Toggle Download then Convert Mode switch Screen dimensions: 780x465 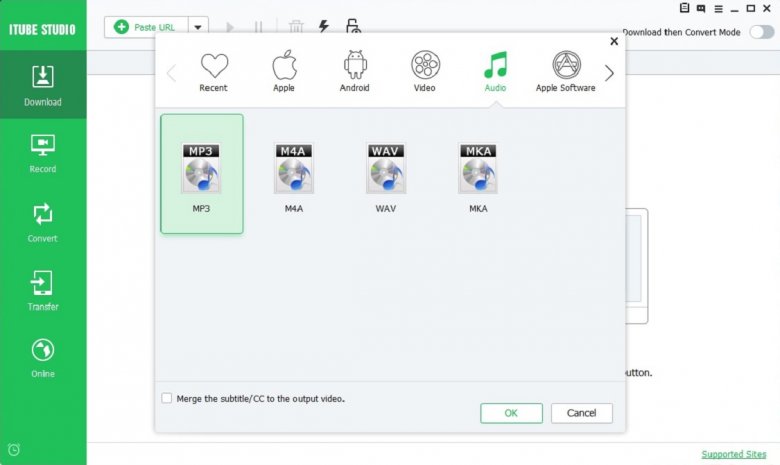(x=762, y=32)
